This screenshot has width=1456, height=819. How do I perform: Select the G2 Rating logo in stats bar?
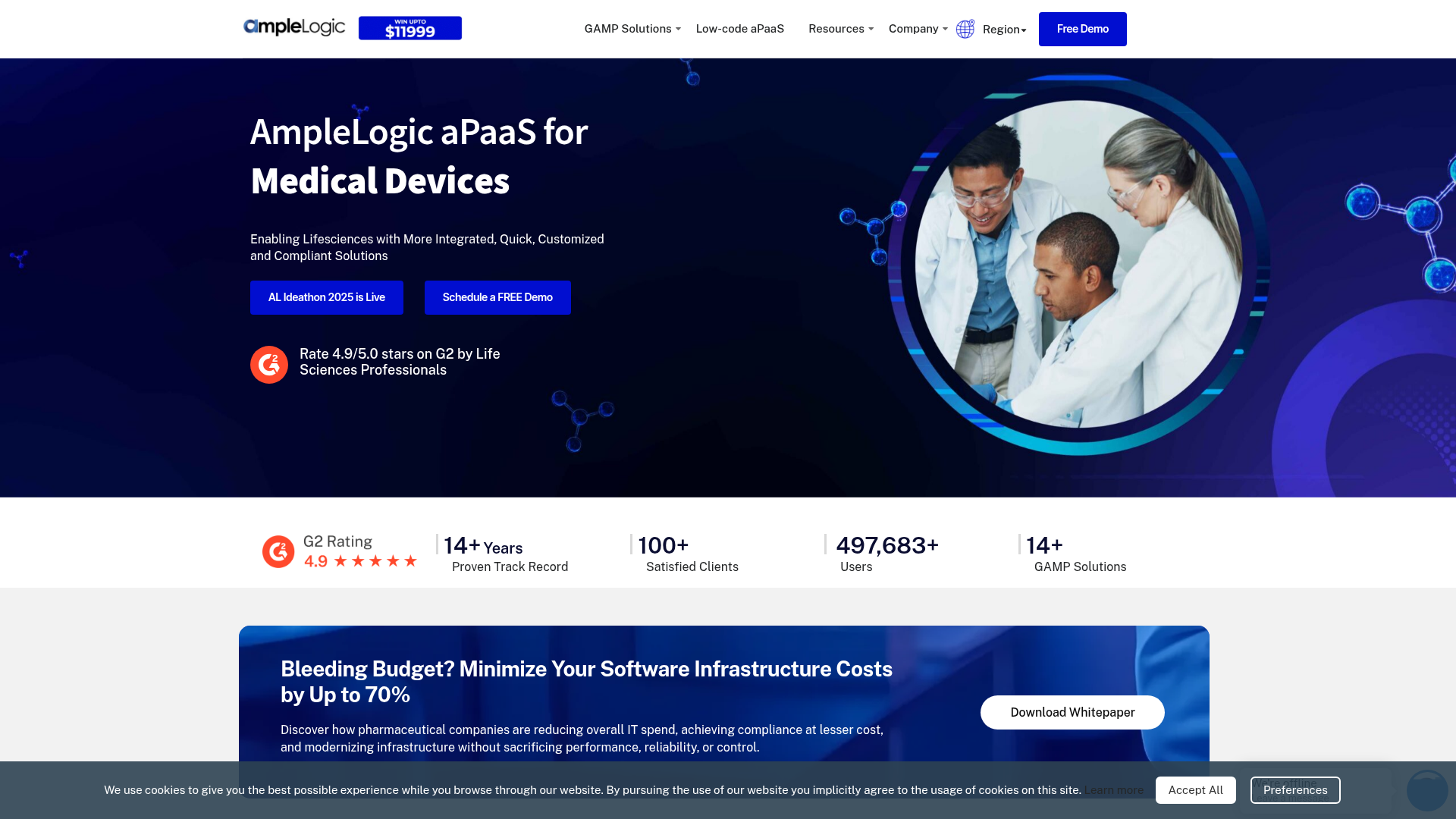[278, 551]
